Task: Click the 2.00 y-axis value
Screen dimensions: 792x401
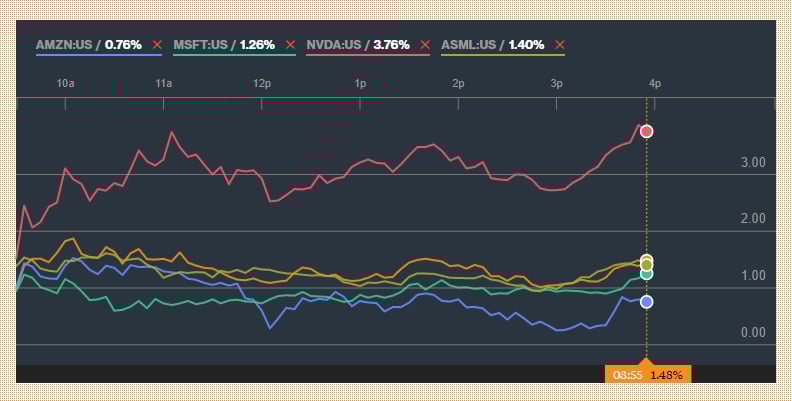Action: [x=753, y=219]
